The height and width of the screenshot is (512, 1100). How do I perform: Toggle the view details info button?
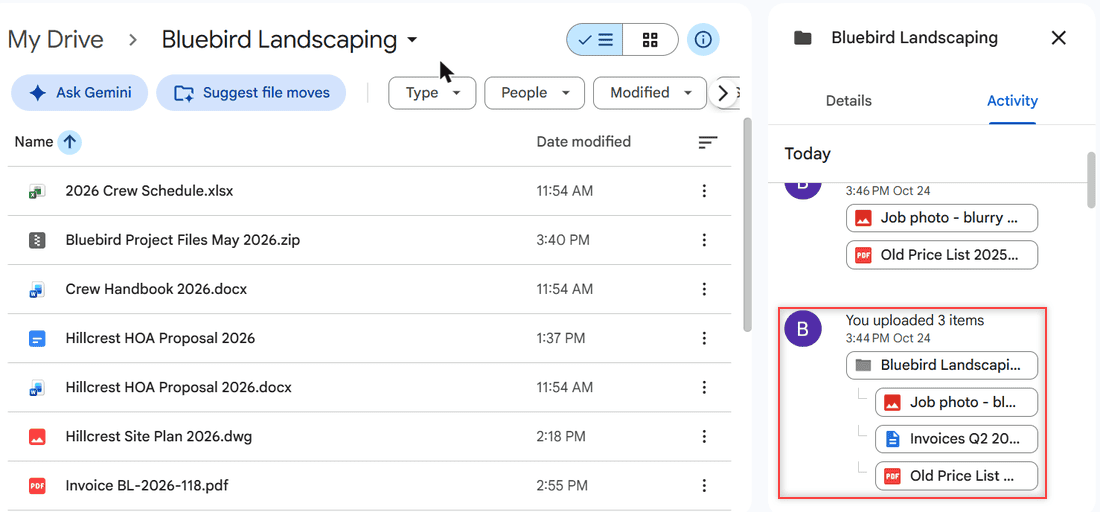pos(703,40)
